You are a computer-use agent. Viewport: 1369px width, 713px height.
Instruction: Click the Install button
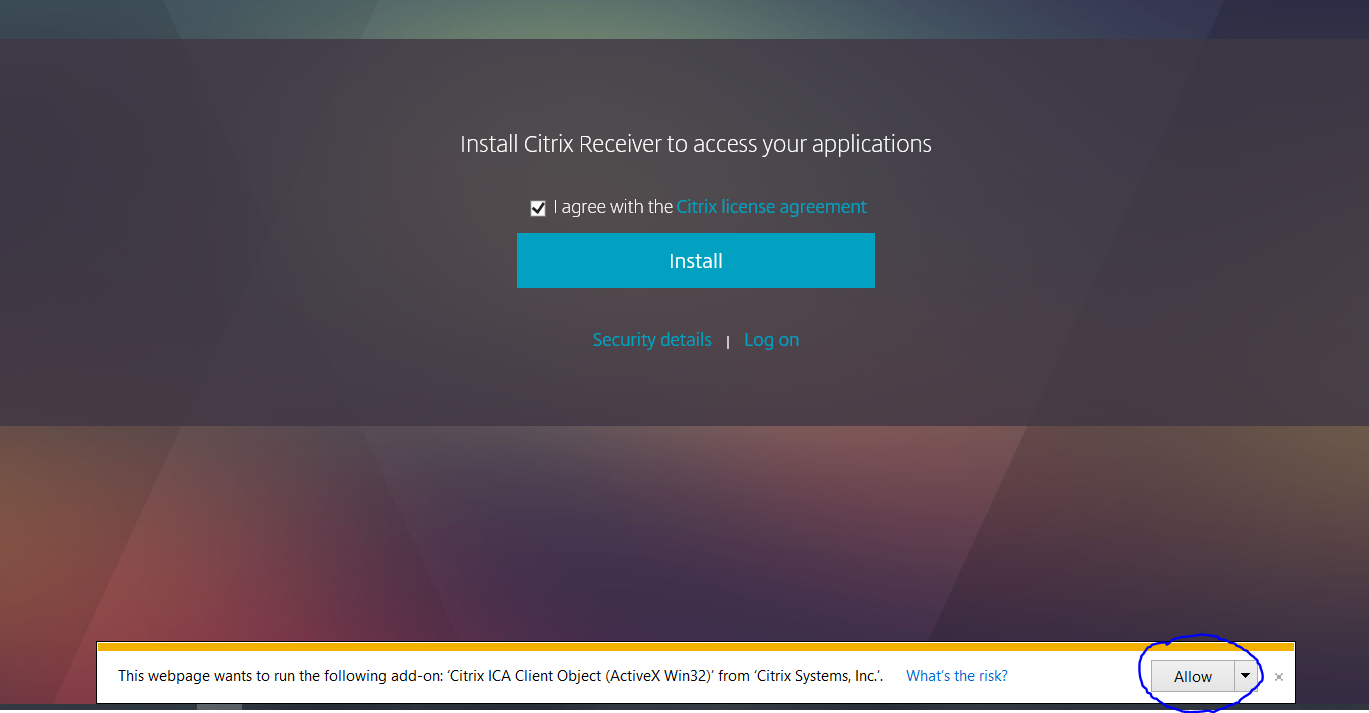(x=696, y=261)
